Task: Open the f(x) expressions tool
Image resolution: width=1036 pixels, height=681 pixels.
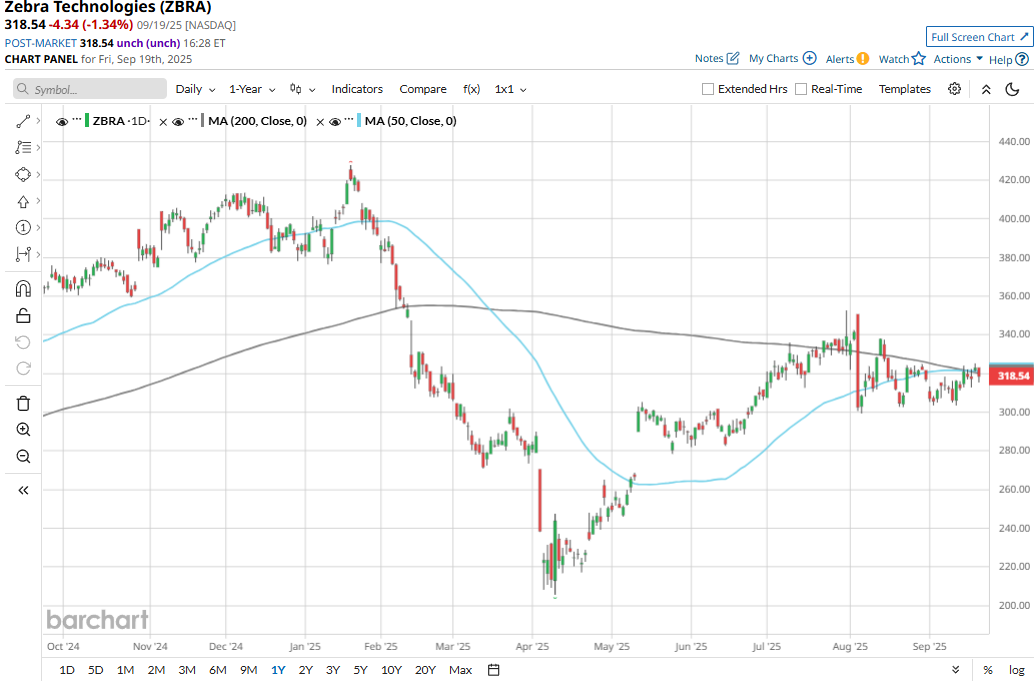Action: click(x=471, y=89)
